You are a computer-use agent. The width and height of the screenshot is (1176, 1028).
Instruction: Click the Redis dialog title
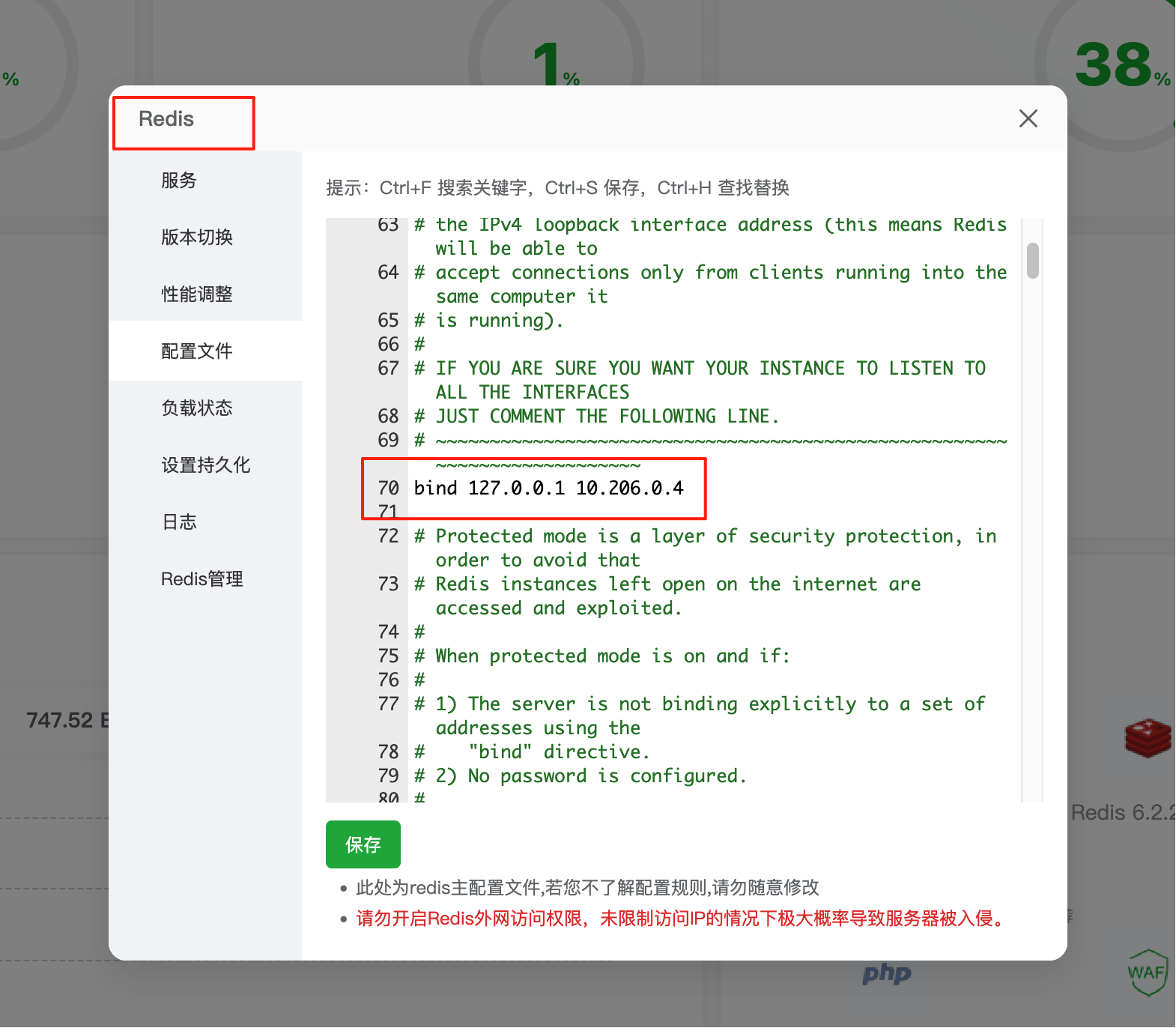point(166,119)
